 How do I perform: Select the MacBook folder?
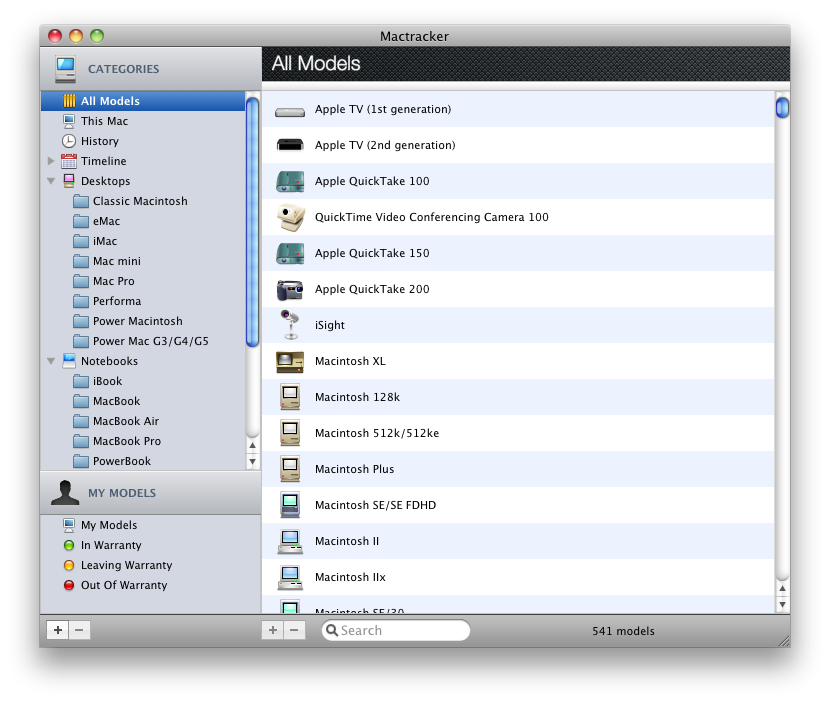[143, 401]
